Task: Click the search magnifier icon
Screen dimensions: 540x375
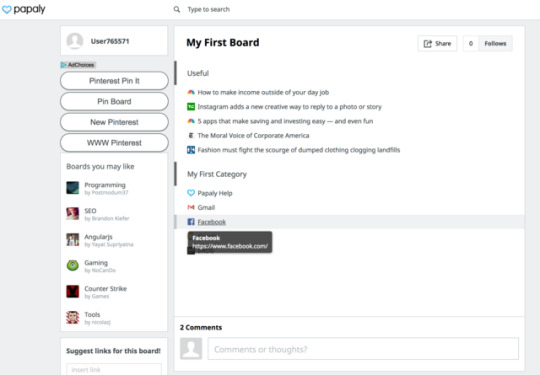Action: (177, 9)
